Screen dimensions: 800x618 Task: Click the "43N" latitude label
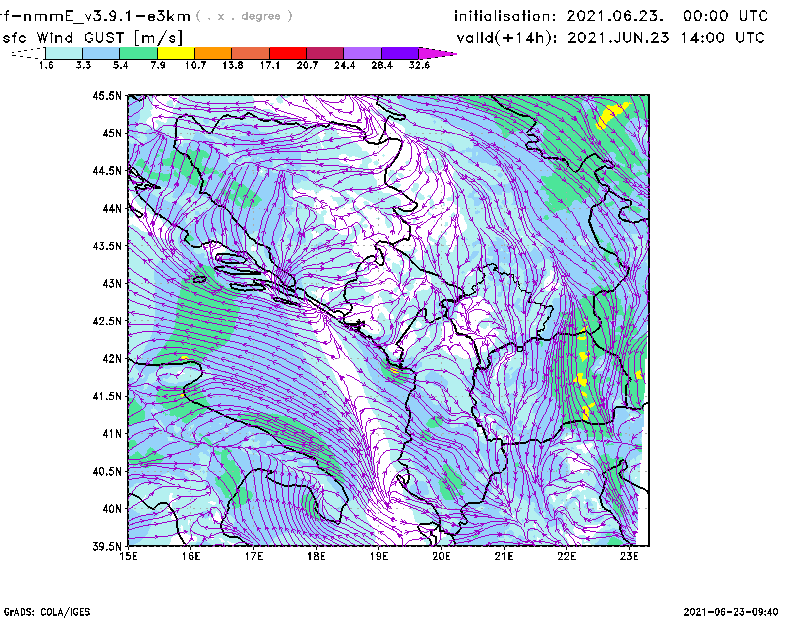click(x=112, y=283)
